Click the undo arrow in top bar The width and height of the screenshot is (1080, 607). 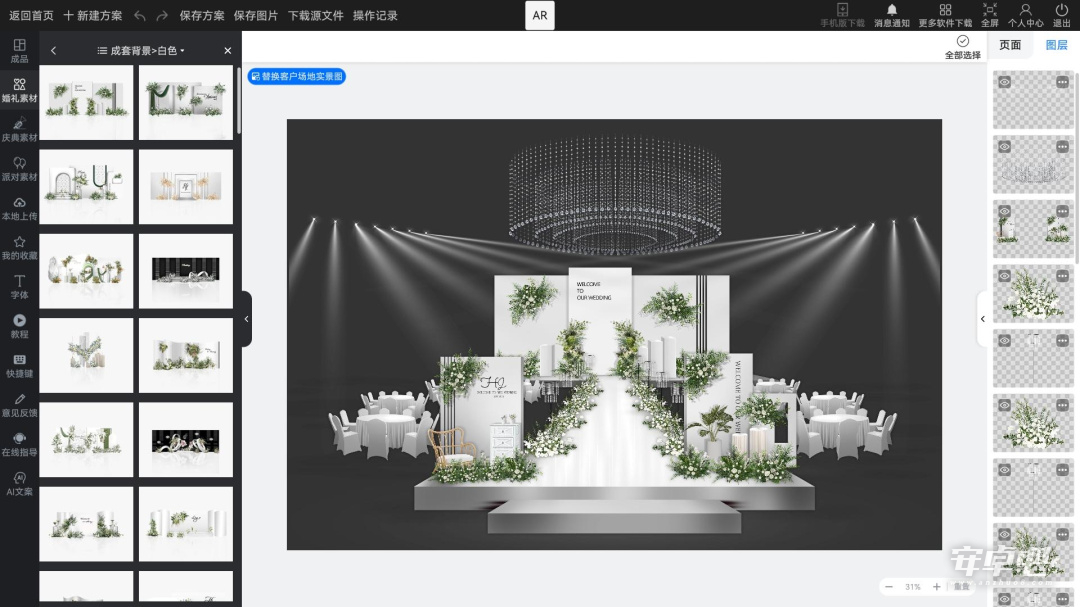[x=140, y=15]
